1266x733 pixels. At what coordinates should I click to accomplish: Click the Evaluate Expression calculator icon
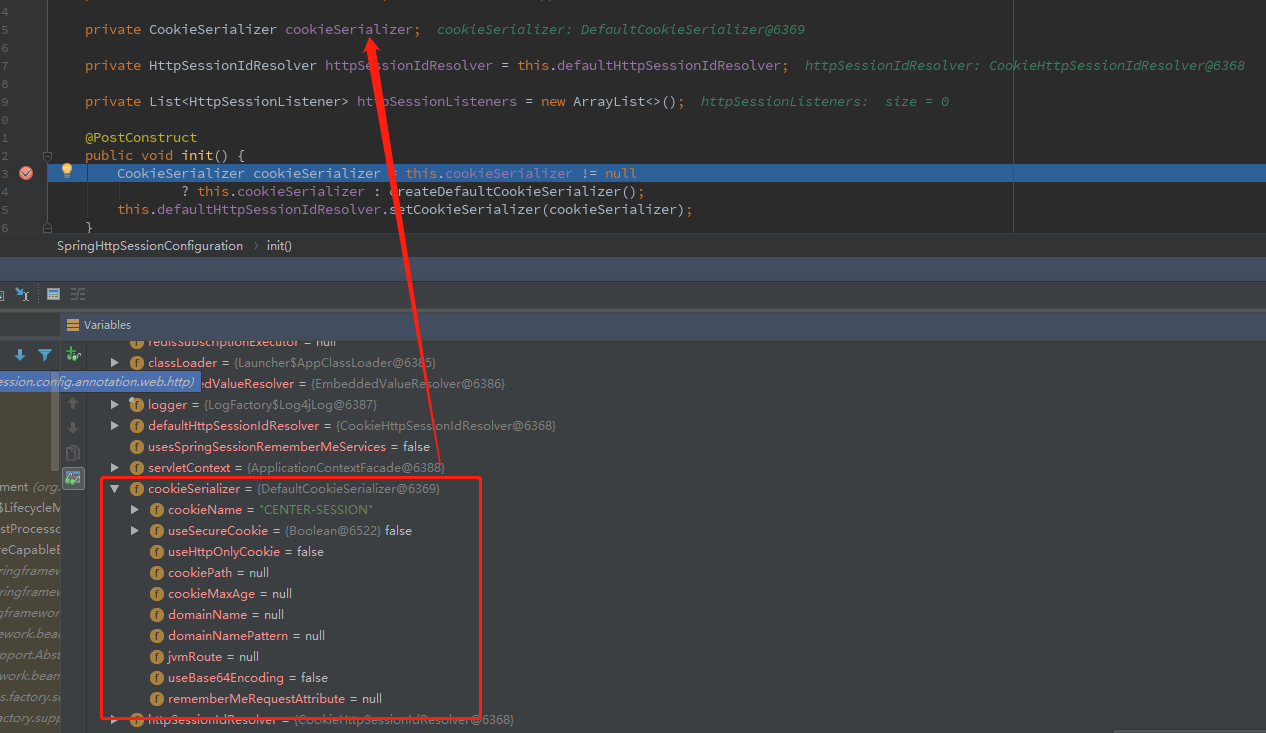pyautogui.click(x=53, y=294)
